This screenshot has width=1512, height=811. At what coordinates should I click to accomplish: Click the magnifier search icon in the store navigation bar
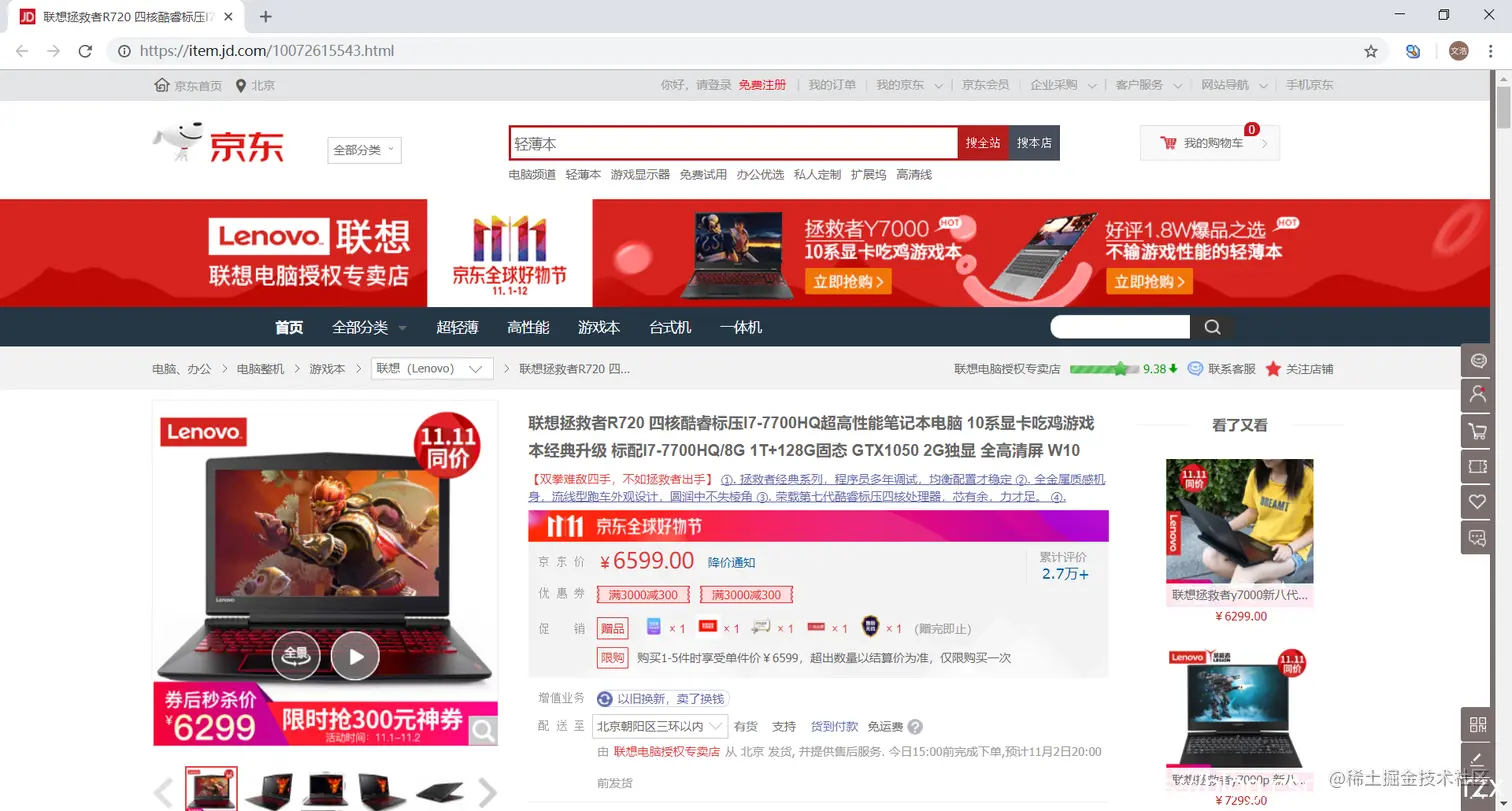click(1211, 326)
